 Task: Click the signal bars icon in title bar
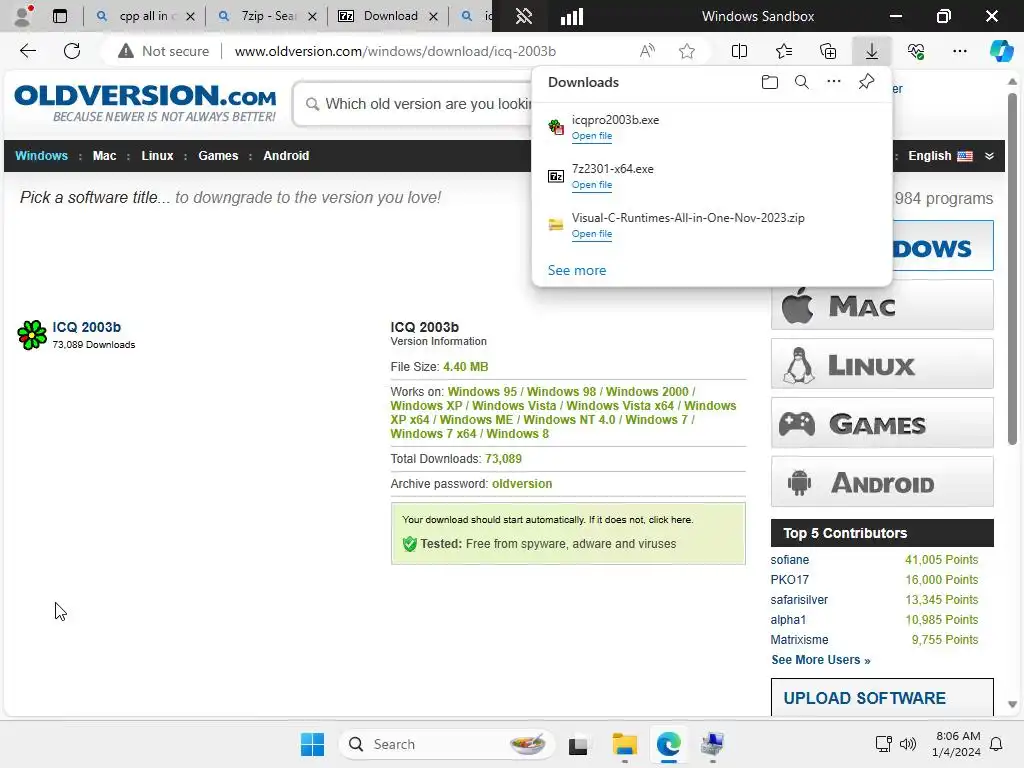tap(571, 16)
